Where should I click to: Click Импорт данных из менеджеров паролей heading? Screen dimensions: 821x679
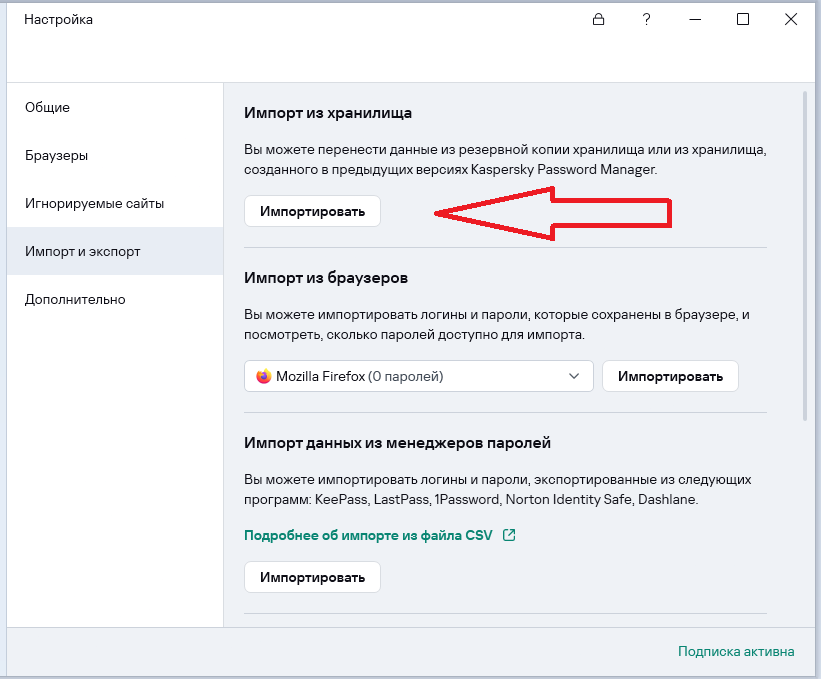pyautogui.click(x=397, y=443)
